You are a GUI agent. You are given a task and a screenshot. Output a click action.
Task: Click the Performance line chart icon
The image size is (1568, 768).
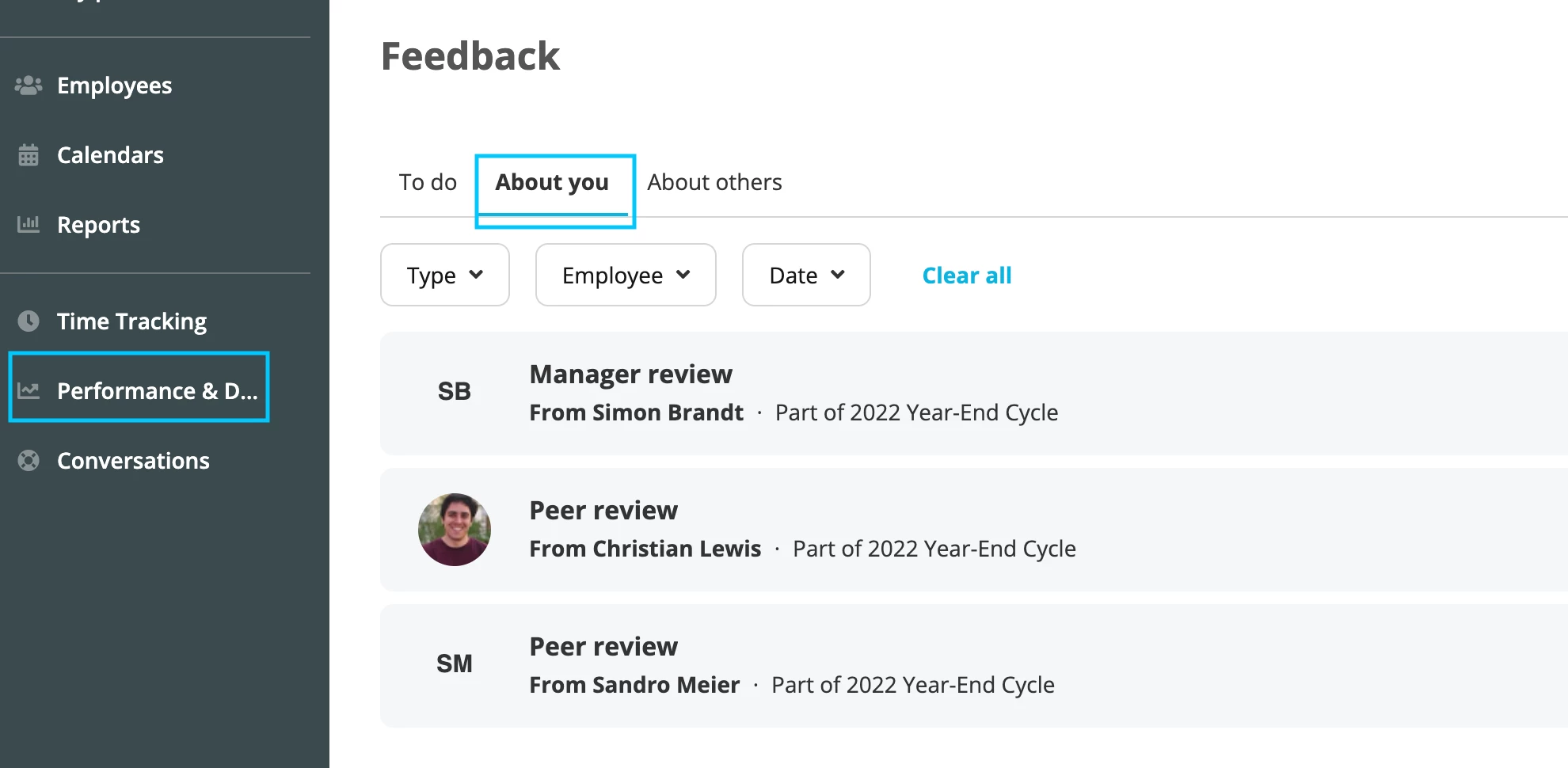[29, 390]
